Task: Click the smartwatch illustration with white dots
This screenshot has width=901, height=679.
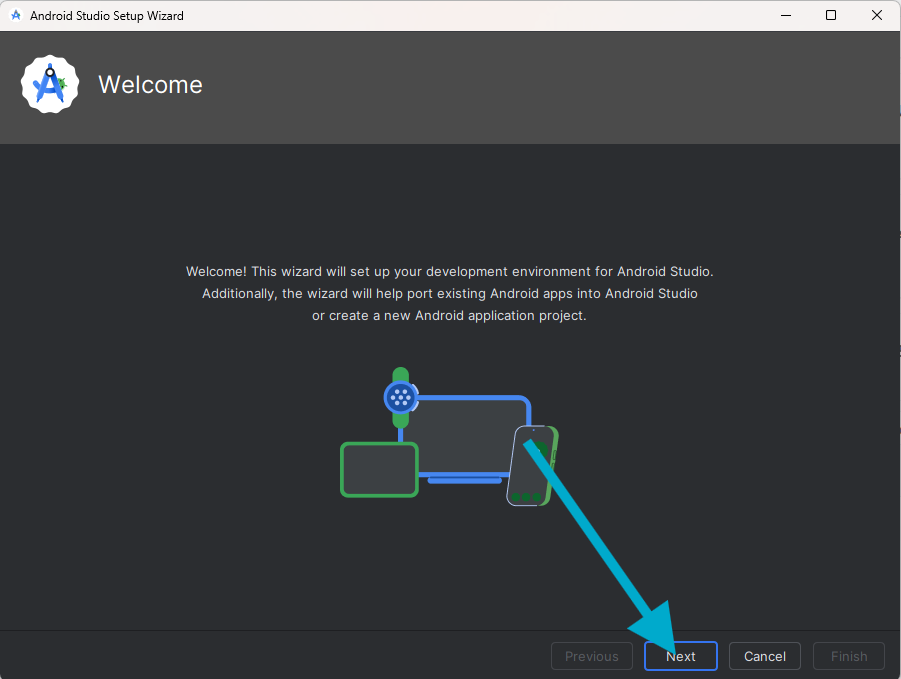Action: point(400,397)
